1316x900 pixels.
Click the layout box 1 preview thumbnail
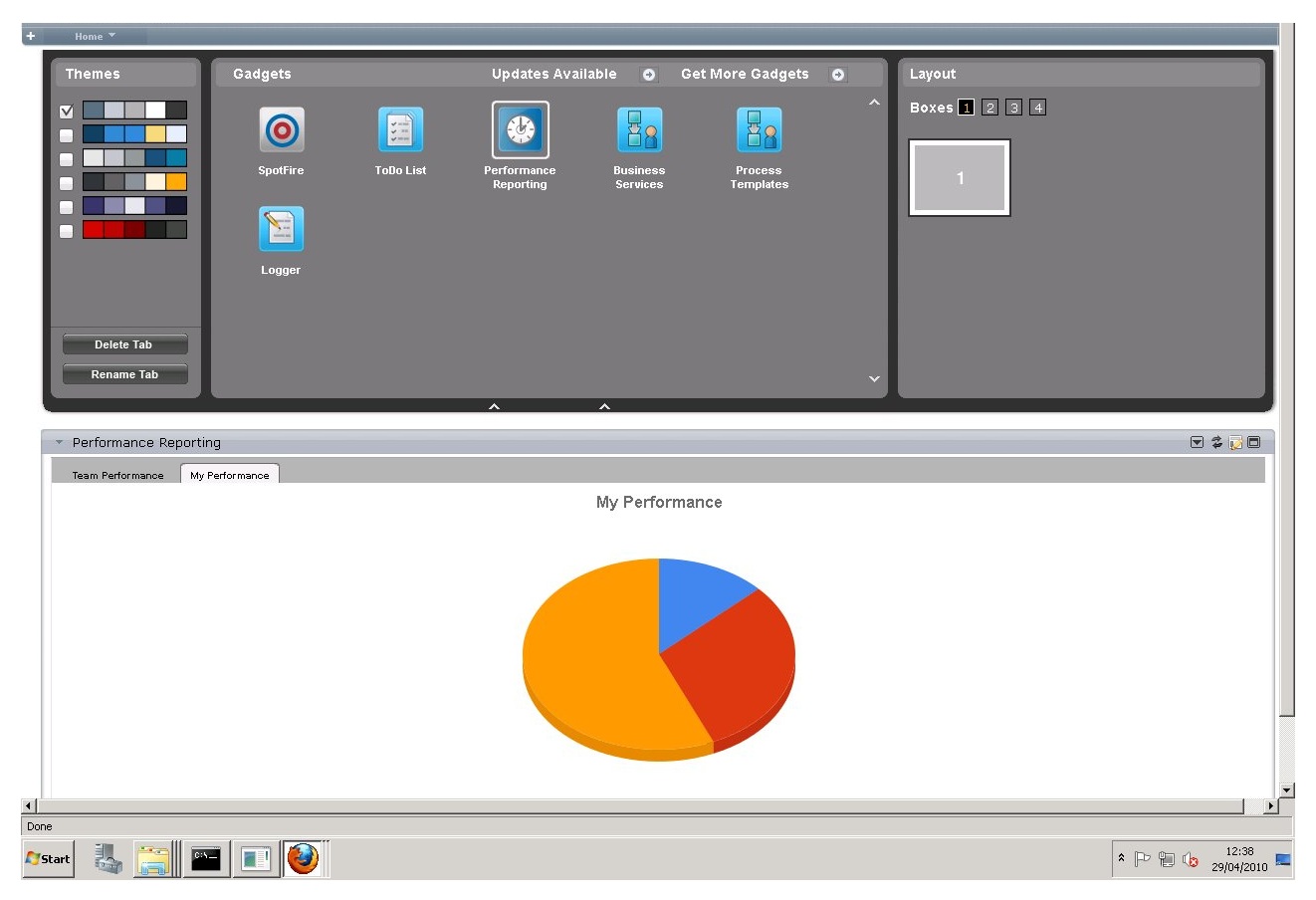[x=960, y=178]
